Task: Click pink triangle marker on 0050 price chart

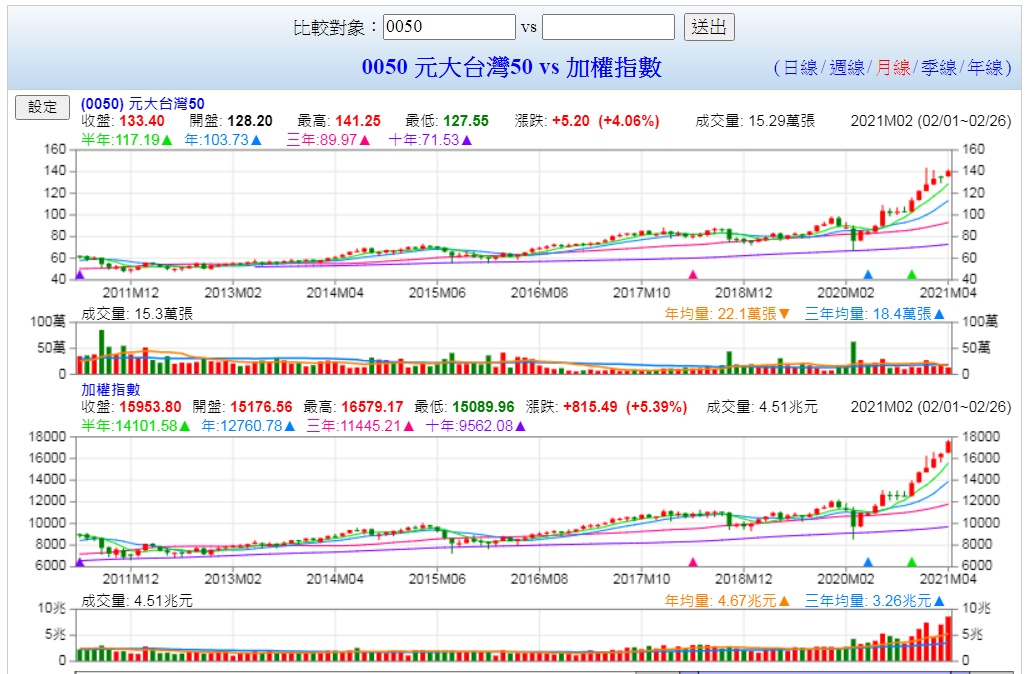Action: coord(693,275)
